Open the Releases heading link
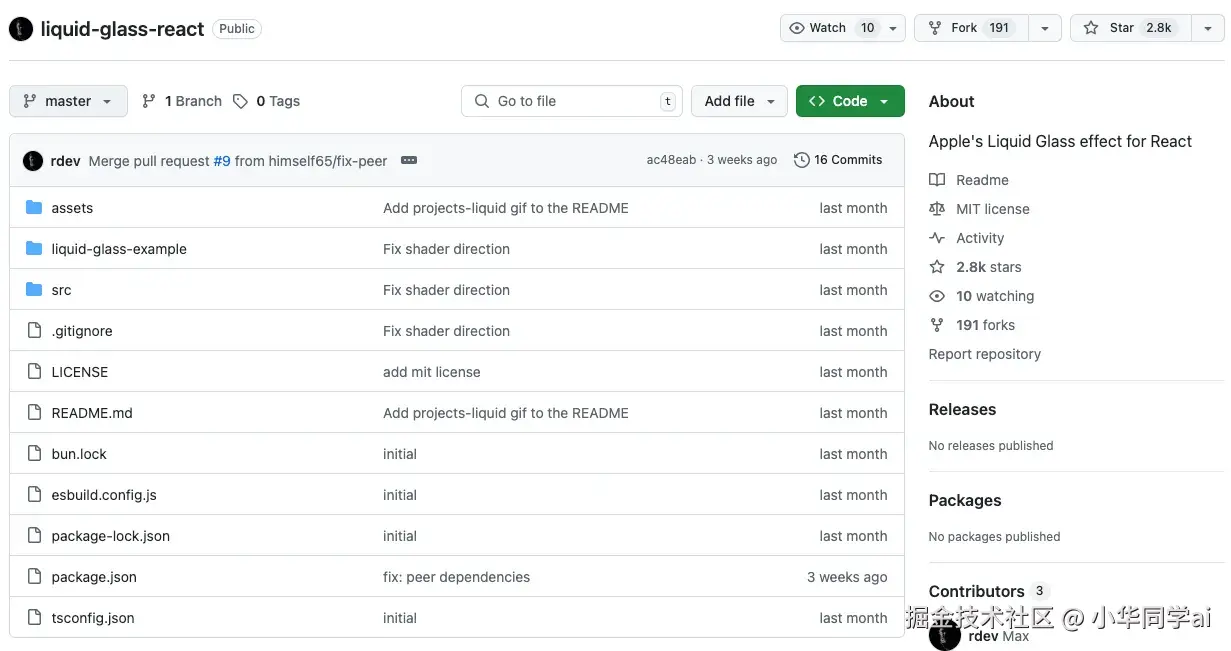Viewport: 1231px width, 651px height. click(962, 409)
